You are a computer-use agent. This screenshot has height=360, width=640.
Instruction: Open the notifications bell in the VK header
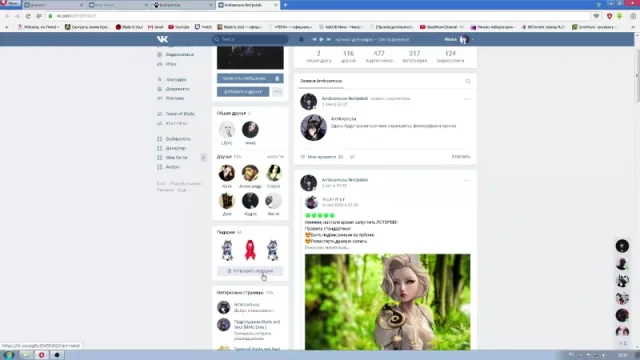(x=301, y=39)
